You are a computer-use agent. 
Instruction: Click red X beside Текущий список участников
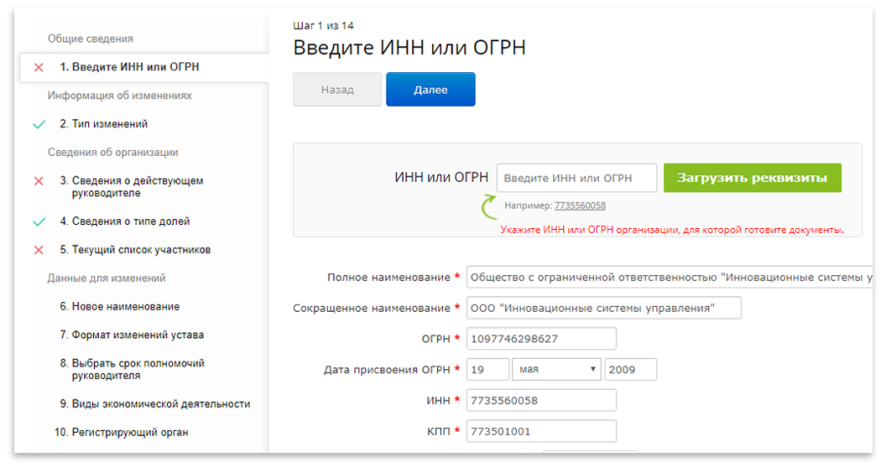(39, 250)
